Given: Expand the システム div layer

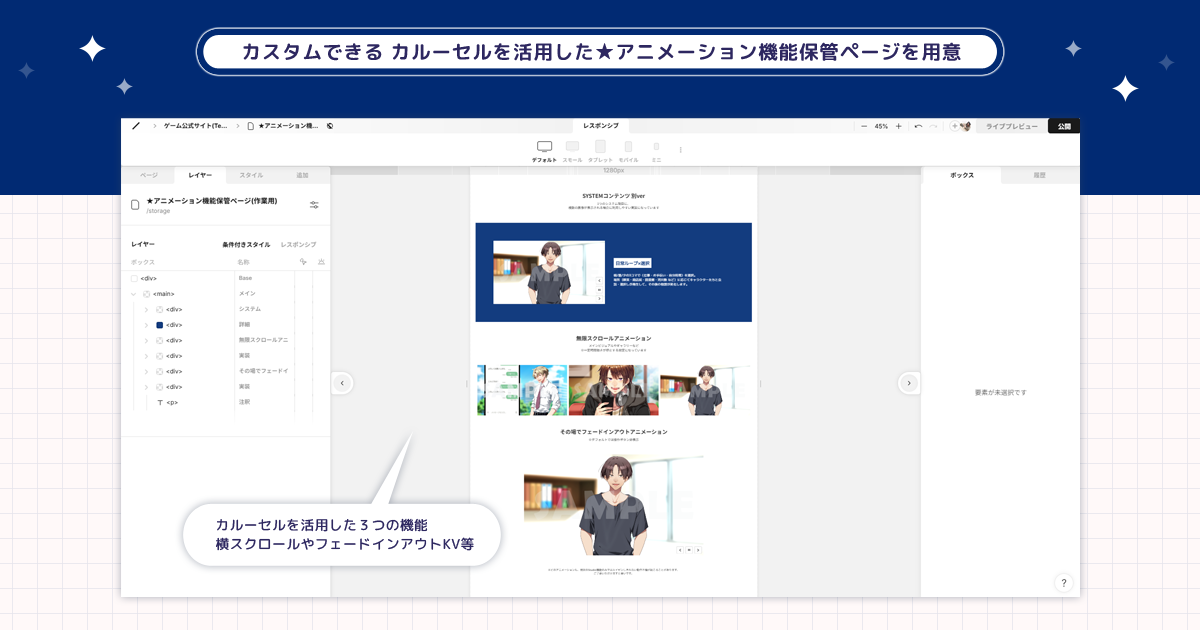Looking at the screenshot, I should [x=146, y=308].
